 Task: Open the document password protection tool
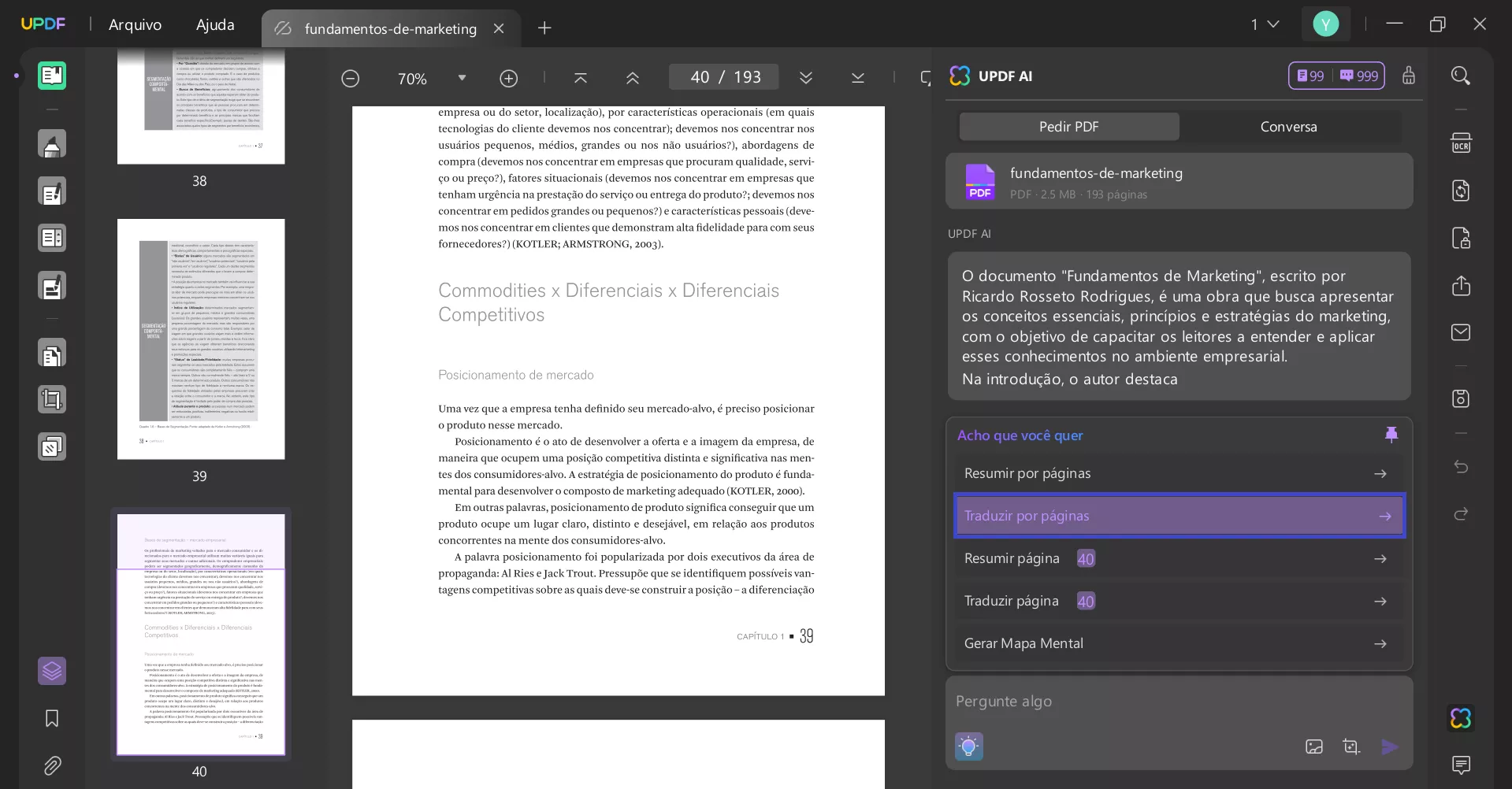point(1462,237)
